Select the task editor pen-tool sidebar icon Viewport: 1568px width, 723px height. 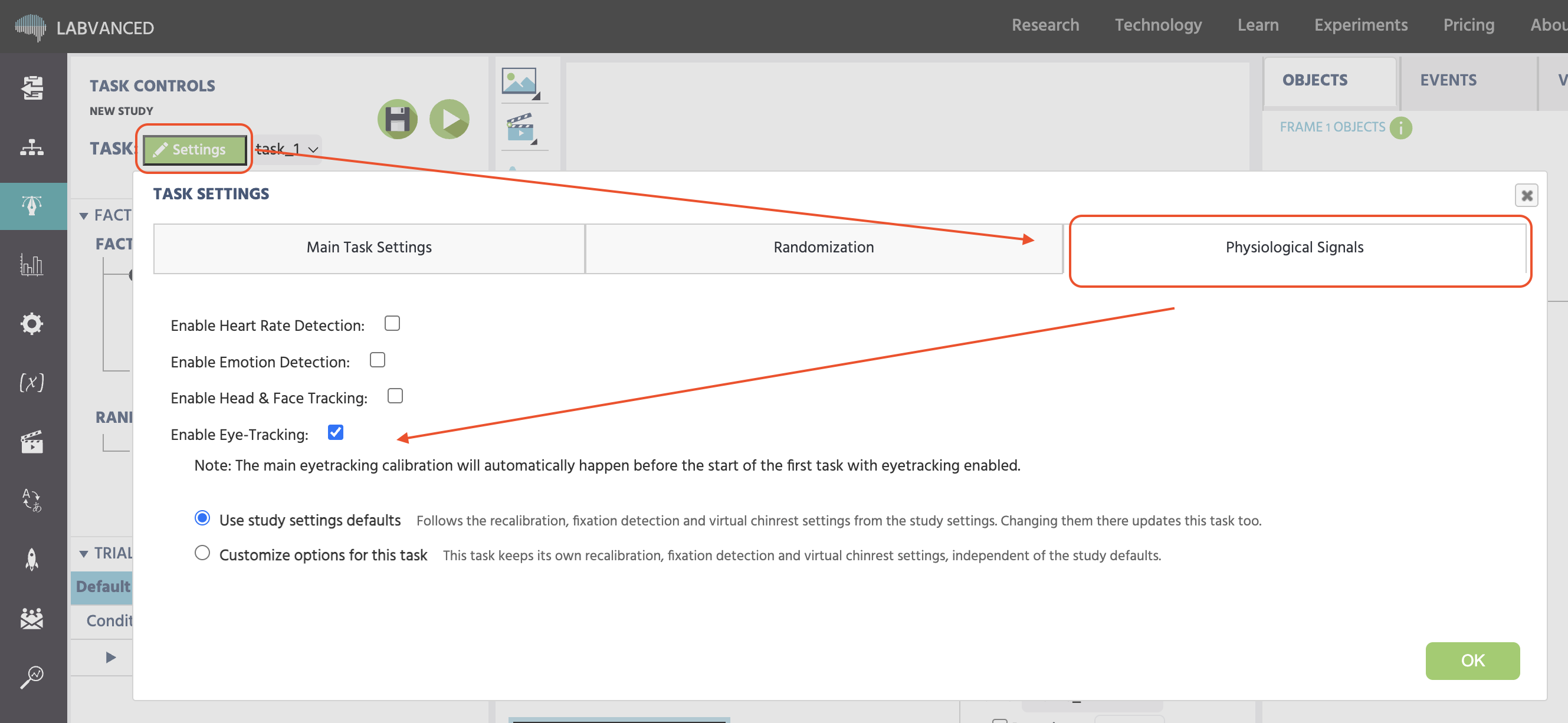coord(32,206)
